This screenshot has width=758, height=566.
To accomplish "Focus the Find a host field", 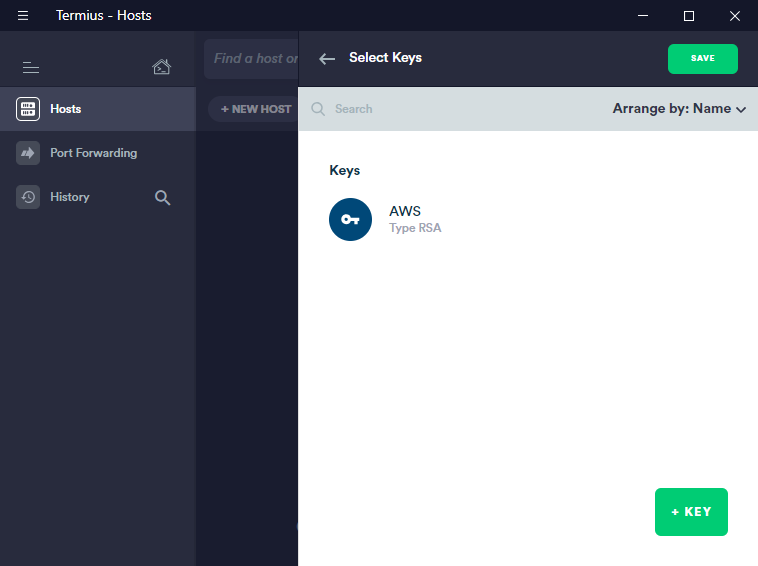I will coord(251,58).
